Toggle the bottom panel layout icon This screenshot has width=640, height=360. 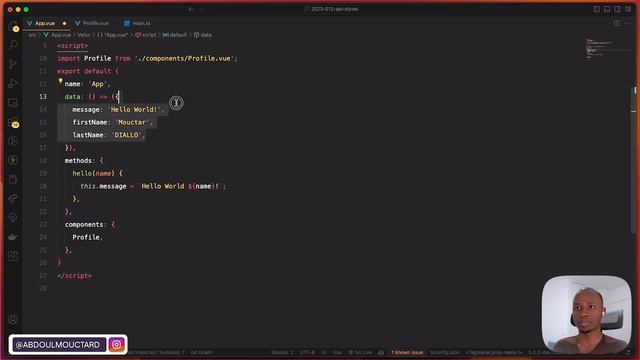607,9
